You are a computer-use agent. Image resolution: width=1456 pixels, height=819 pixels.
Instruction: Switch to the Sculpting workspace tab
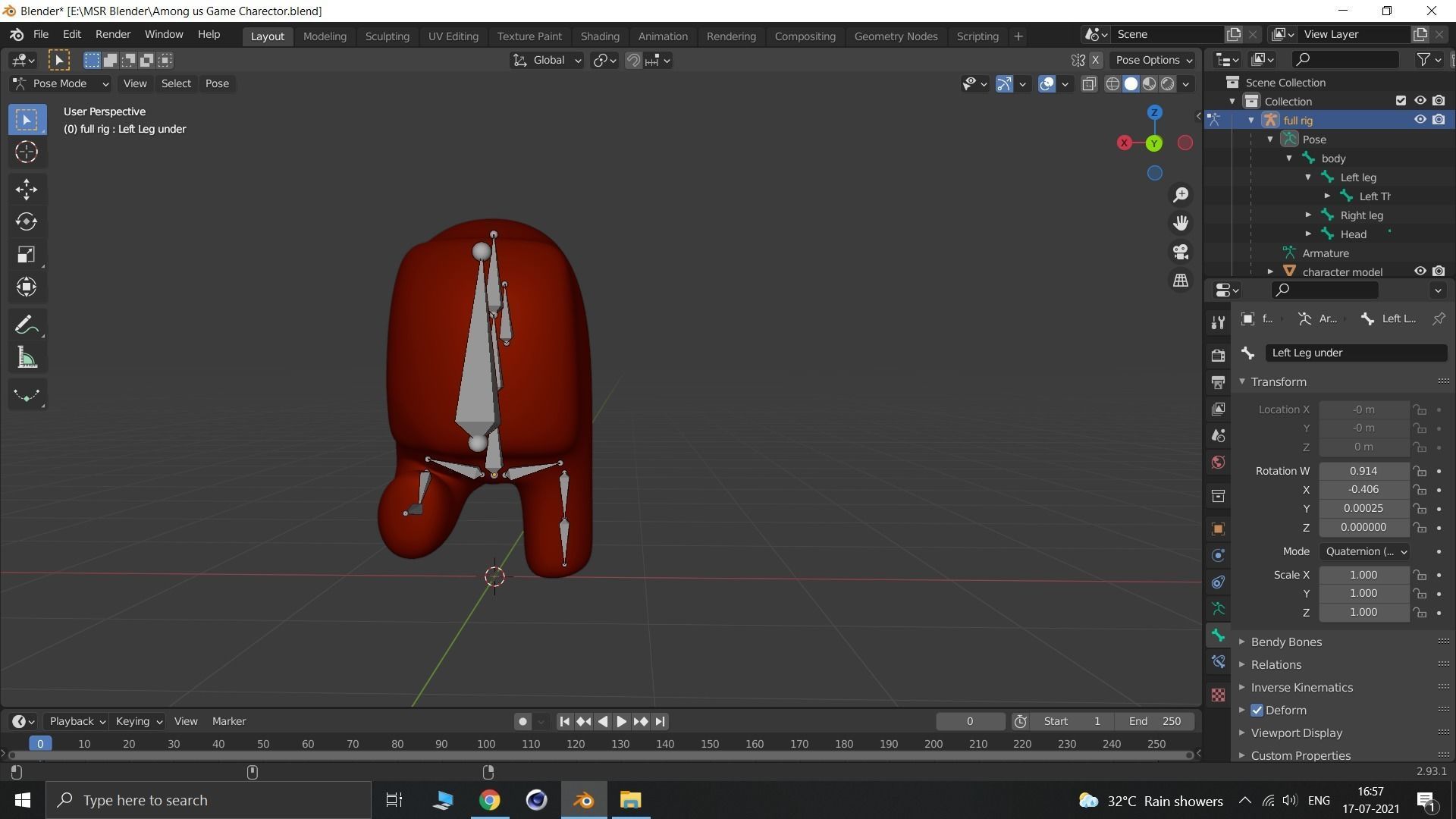[x=387, y=36]
